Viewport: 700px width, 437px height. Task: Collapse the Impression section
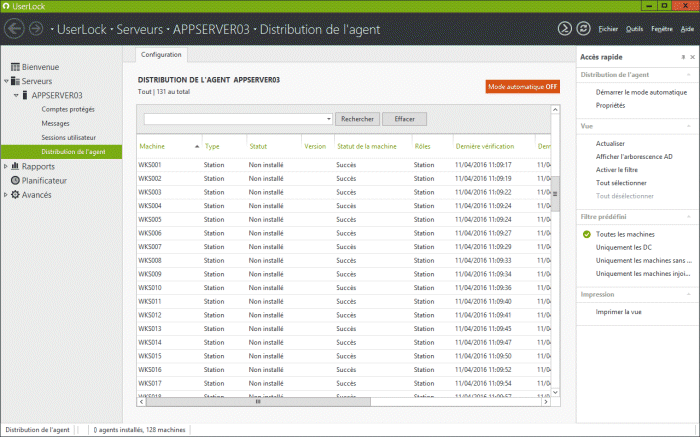(x=688, y=295)
